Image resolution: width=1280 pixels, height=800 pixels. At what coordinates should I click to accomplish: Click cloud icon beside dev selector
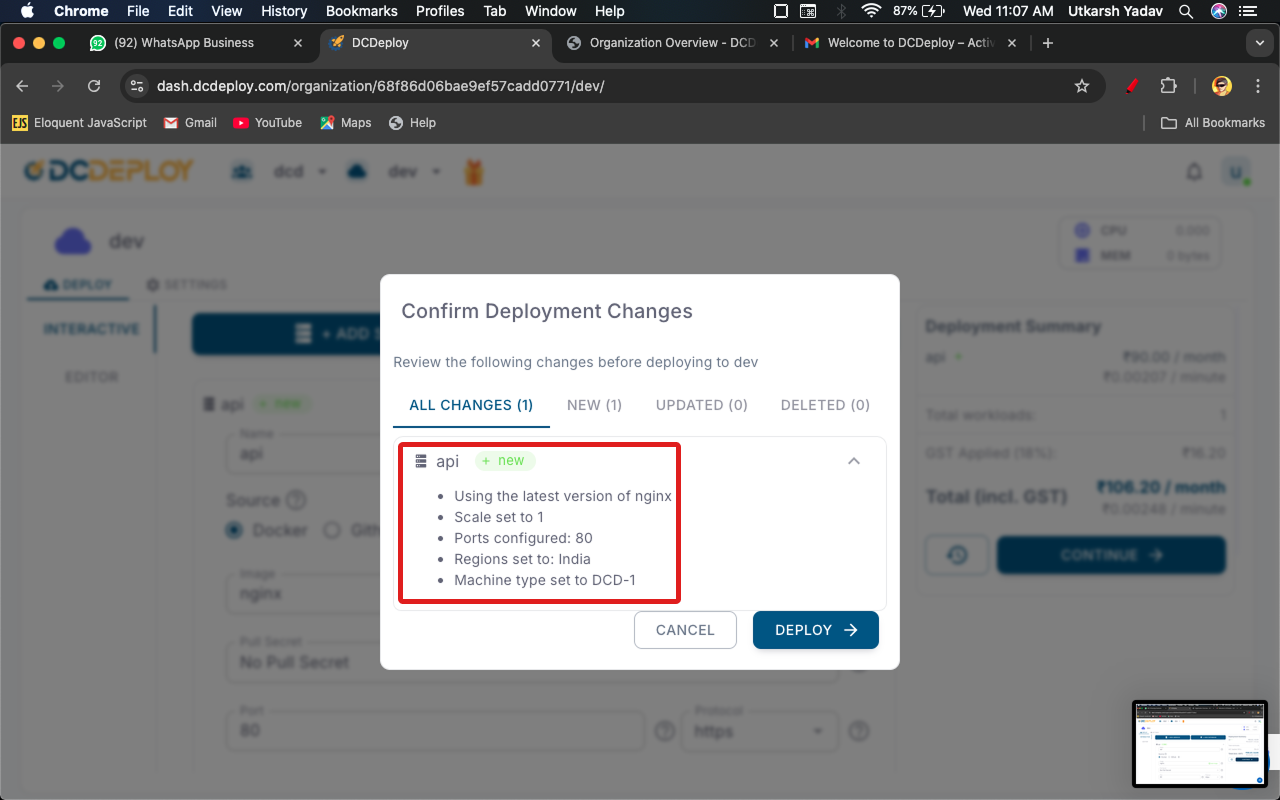click(x=357, y=172)
